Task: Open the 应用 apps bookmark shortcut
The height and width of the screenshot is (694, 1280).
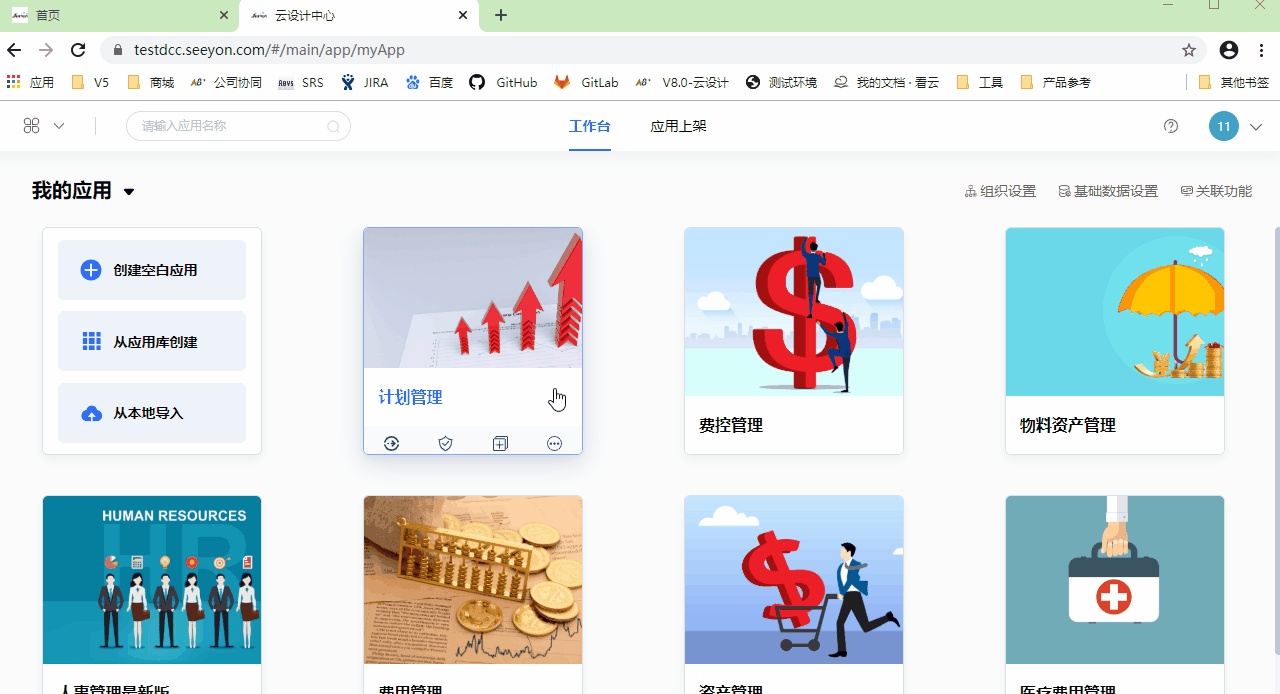Action: tap(30, 82)
